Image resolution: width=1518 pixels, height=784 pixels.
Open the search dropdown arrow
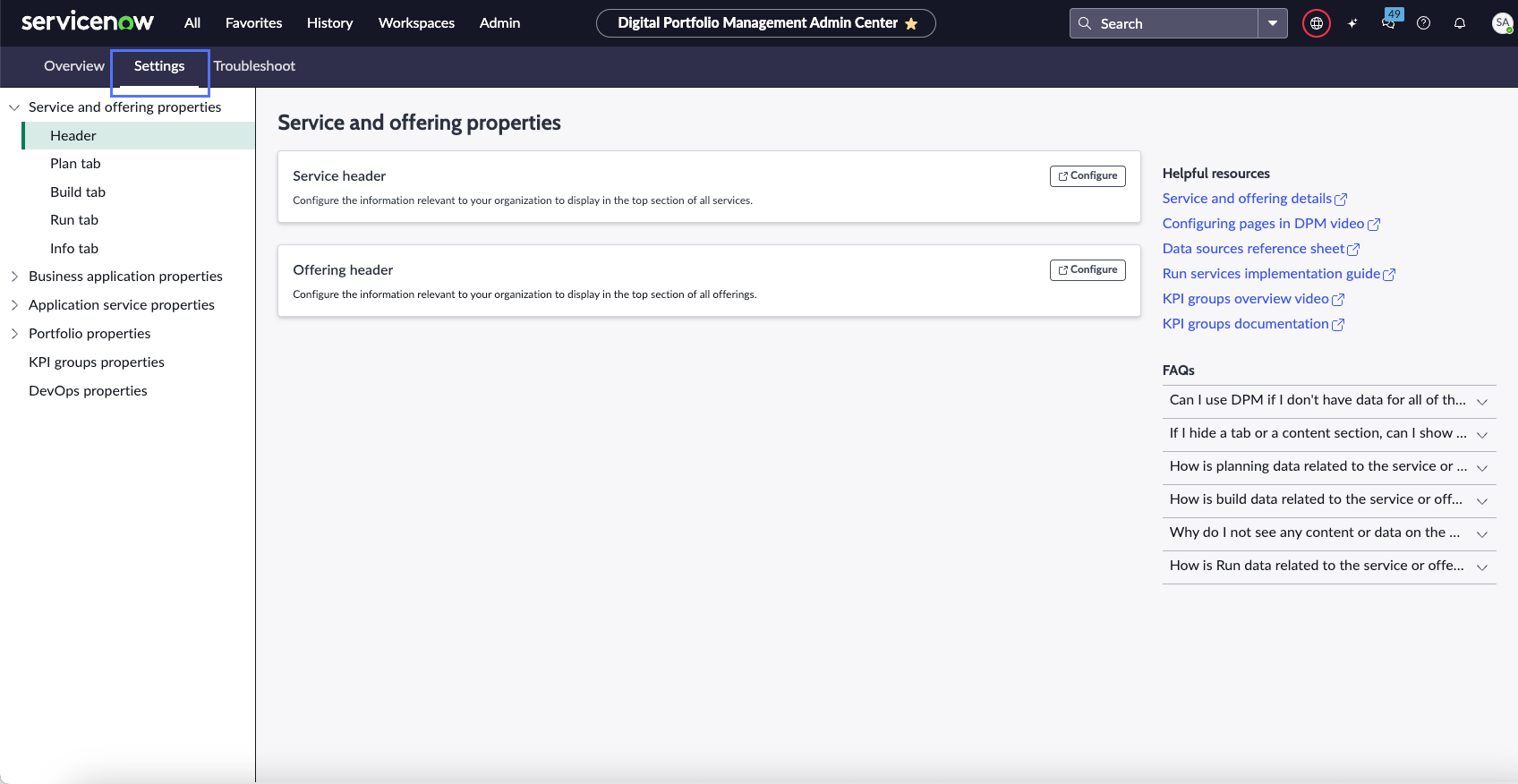[x=1272, y=23]
